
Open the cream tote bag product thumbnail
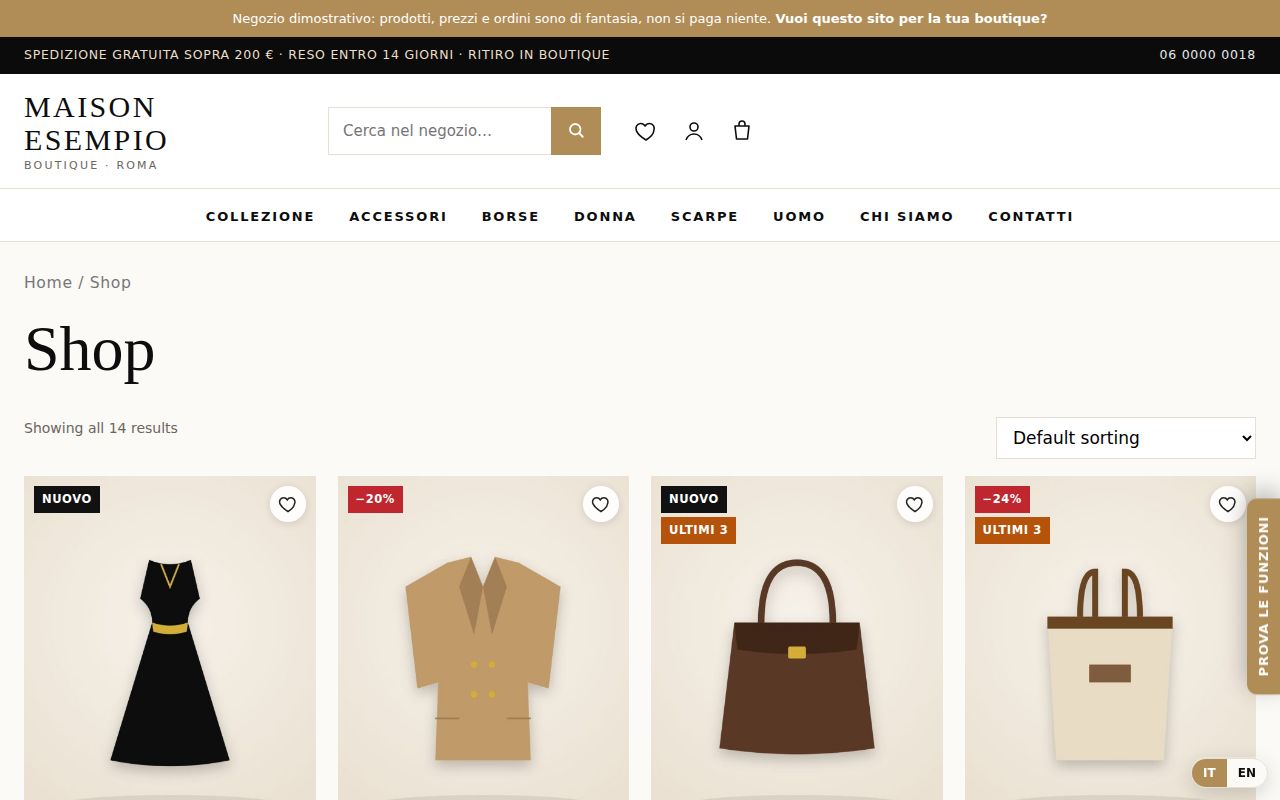[x=1110, y=638]
